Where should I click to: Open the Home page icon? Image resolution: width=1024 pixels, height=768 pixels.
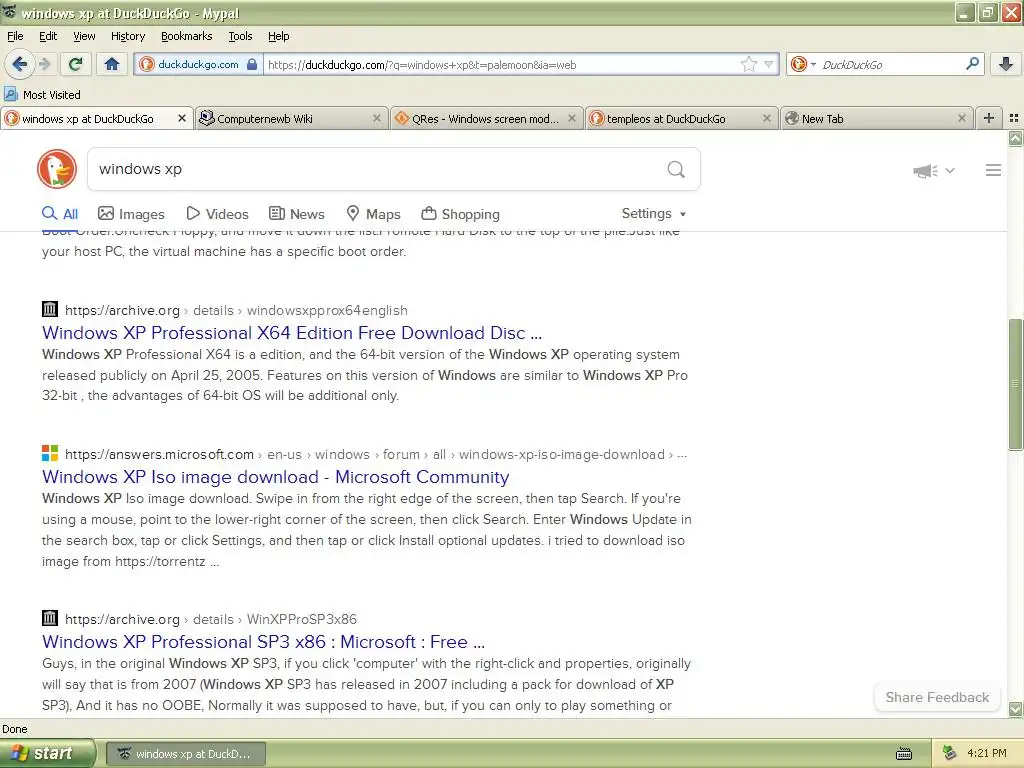(112, 64)
